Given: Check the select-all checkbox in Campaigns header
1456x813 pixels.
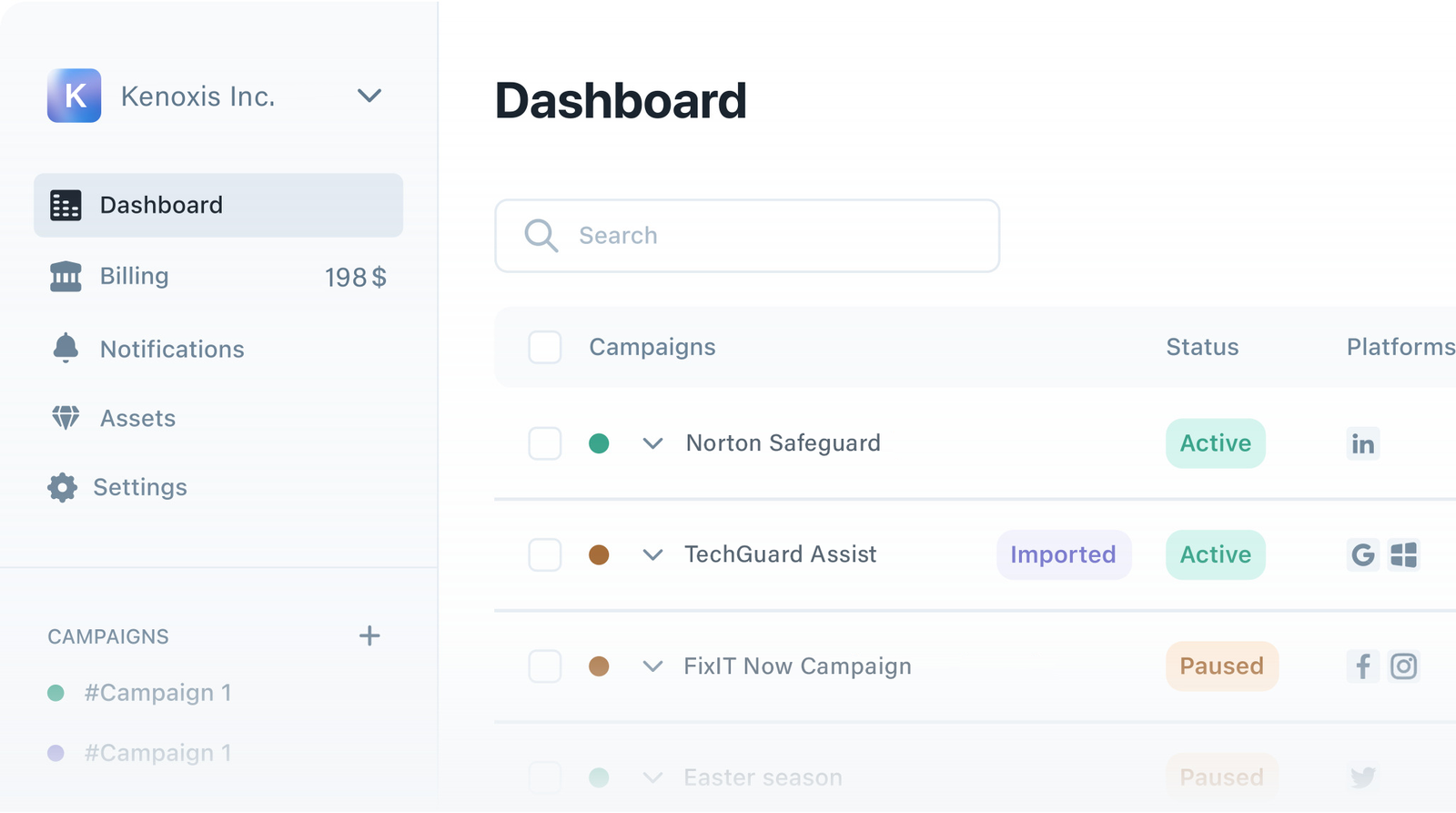Looking at the screenshot, I should [x=545, y=347].
